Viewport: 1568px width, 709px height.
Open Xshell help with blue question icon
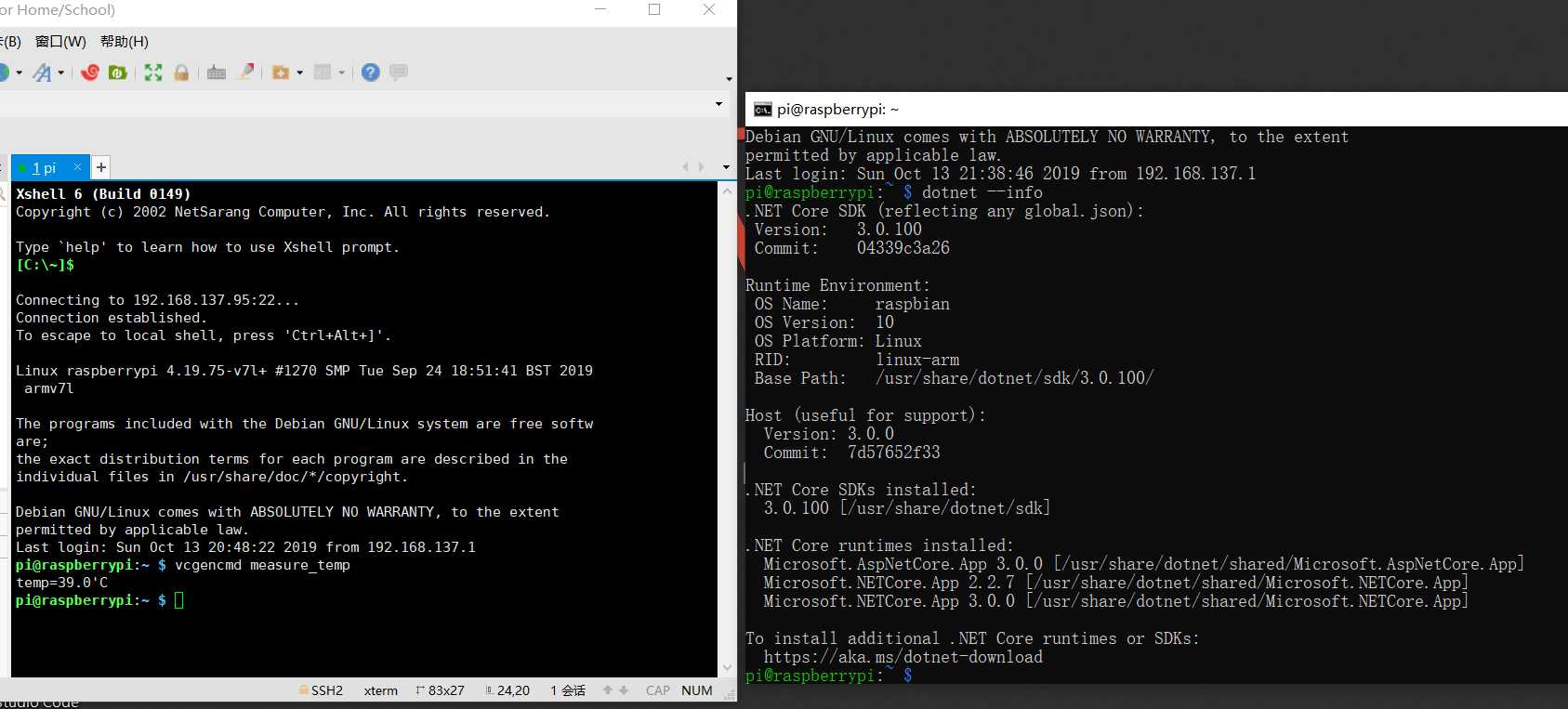click(371, 72)
